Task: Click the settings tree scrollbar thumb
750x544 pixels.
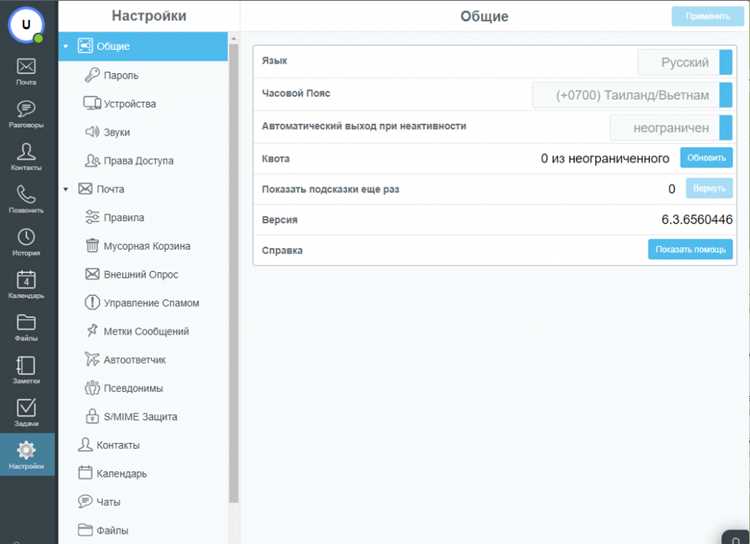Action: pos(233,273)
